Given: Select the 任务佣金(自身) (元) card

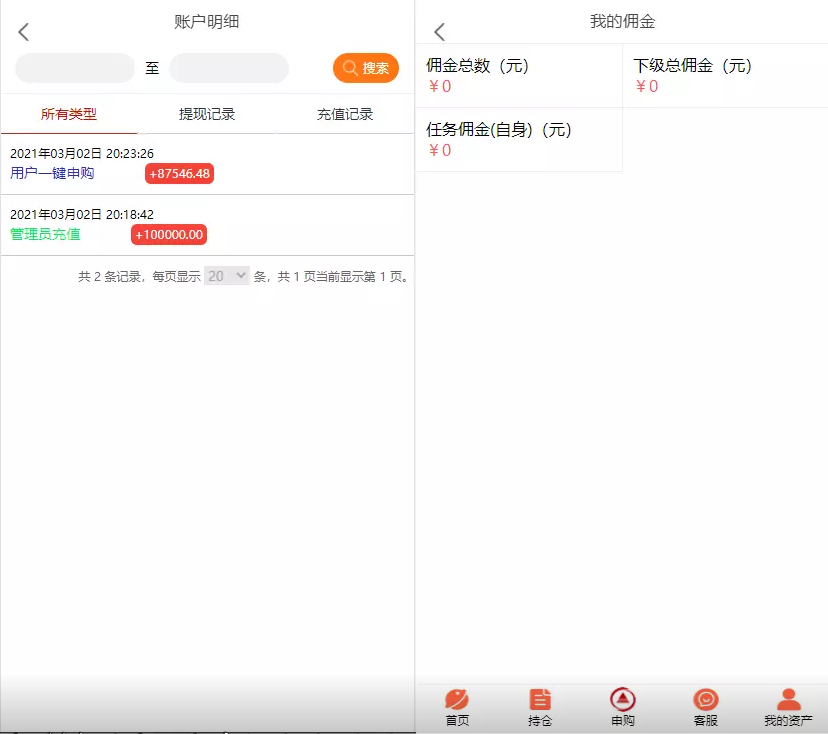Looking at the screenshot, I should click(x=519, y=139).
